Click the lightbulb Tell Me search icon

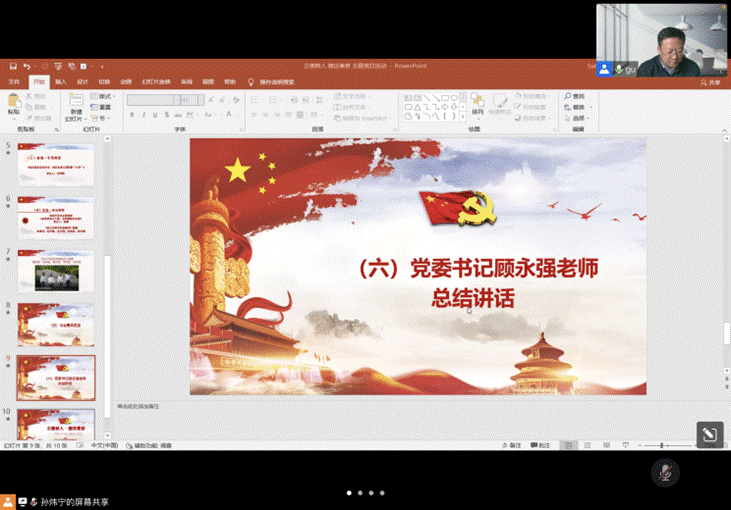251,82
